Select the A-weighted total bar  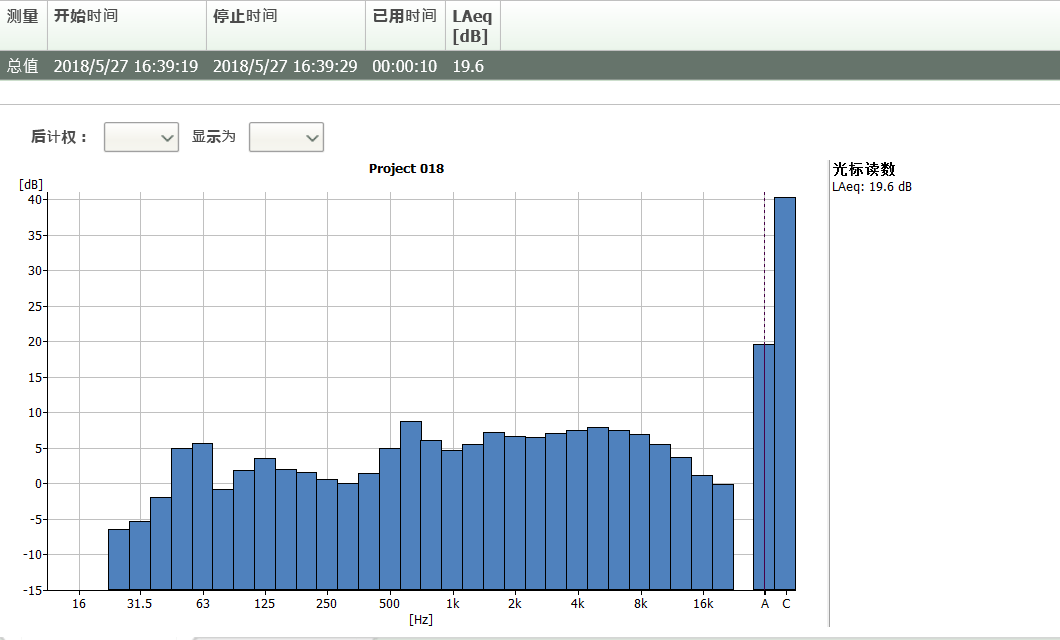coord(764,466)
